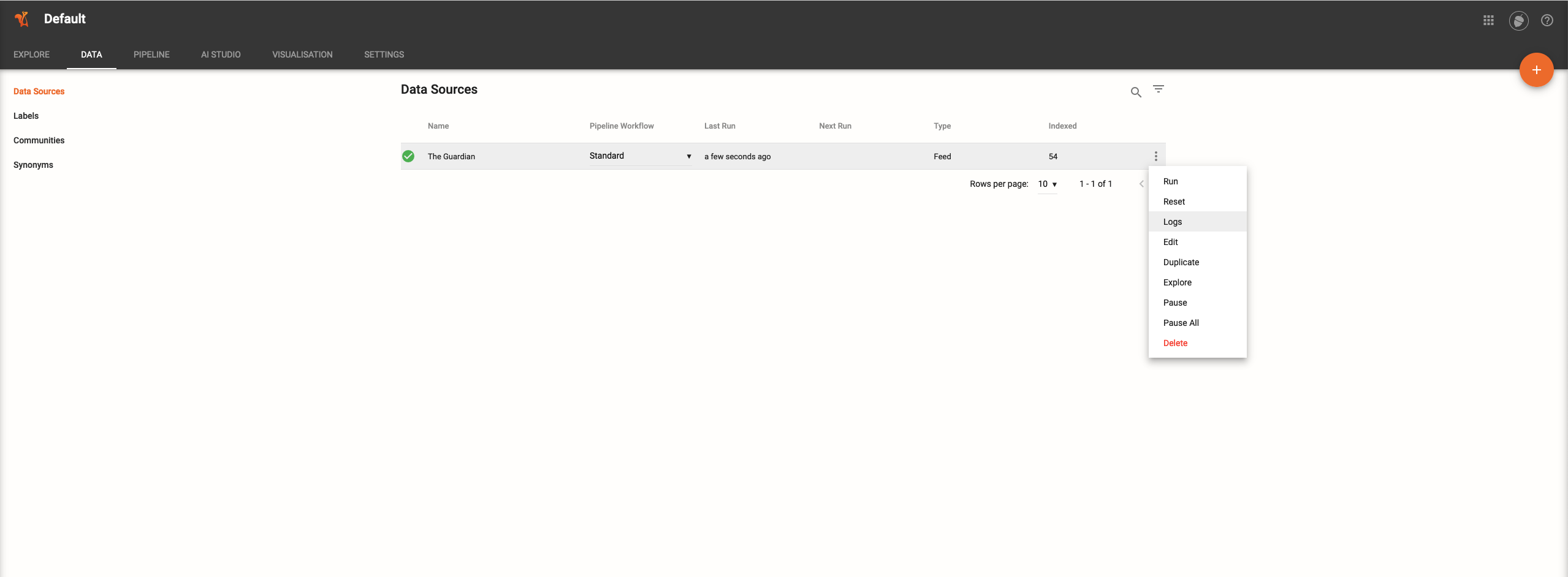Click the Feed type cell
Screen dimensions: 1568x577
coord(942,157)
